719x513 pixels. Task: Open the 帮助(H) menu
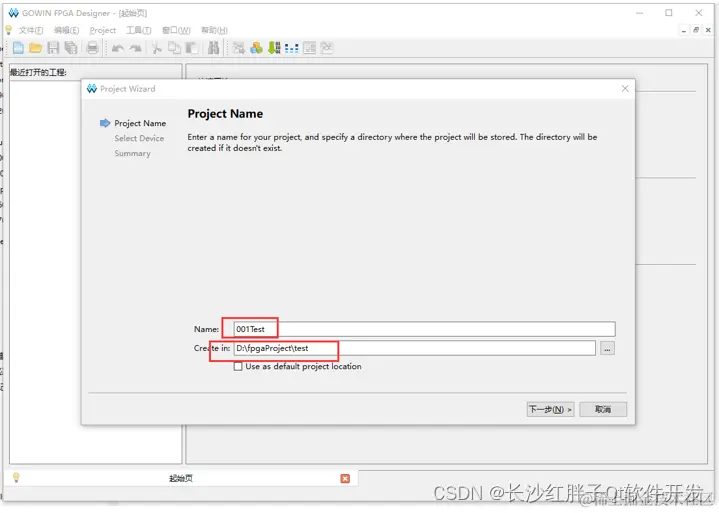coord(214,30)
